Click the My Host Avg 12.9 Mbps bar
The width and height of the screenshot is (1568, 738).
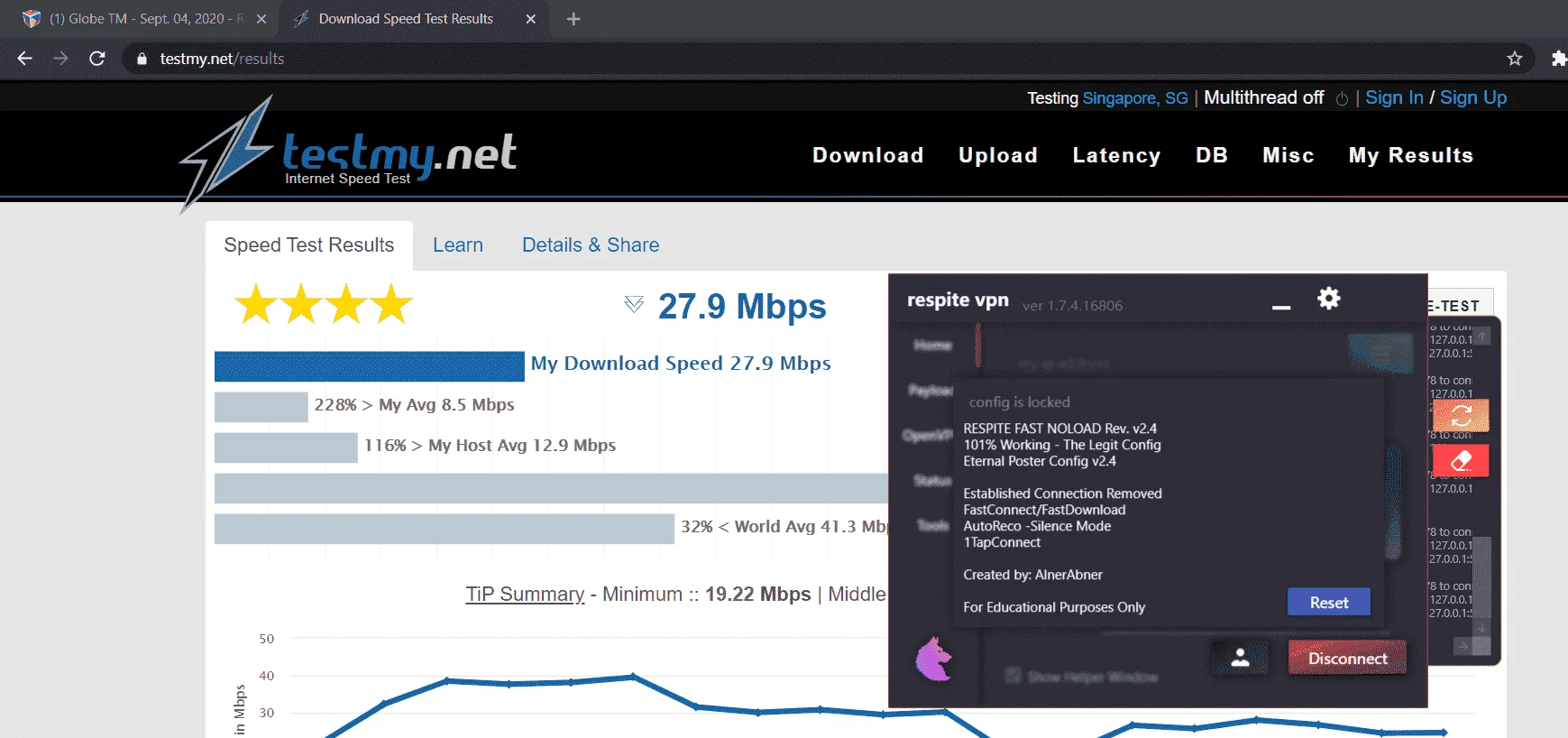coord(286,447)
